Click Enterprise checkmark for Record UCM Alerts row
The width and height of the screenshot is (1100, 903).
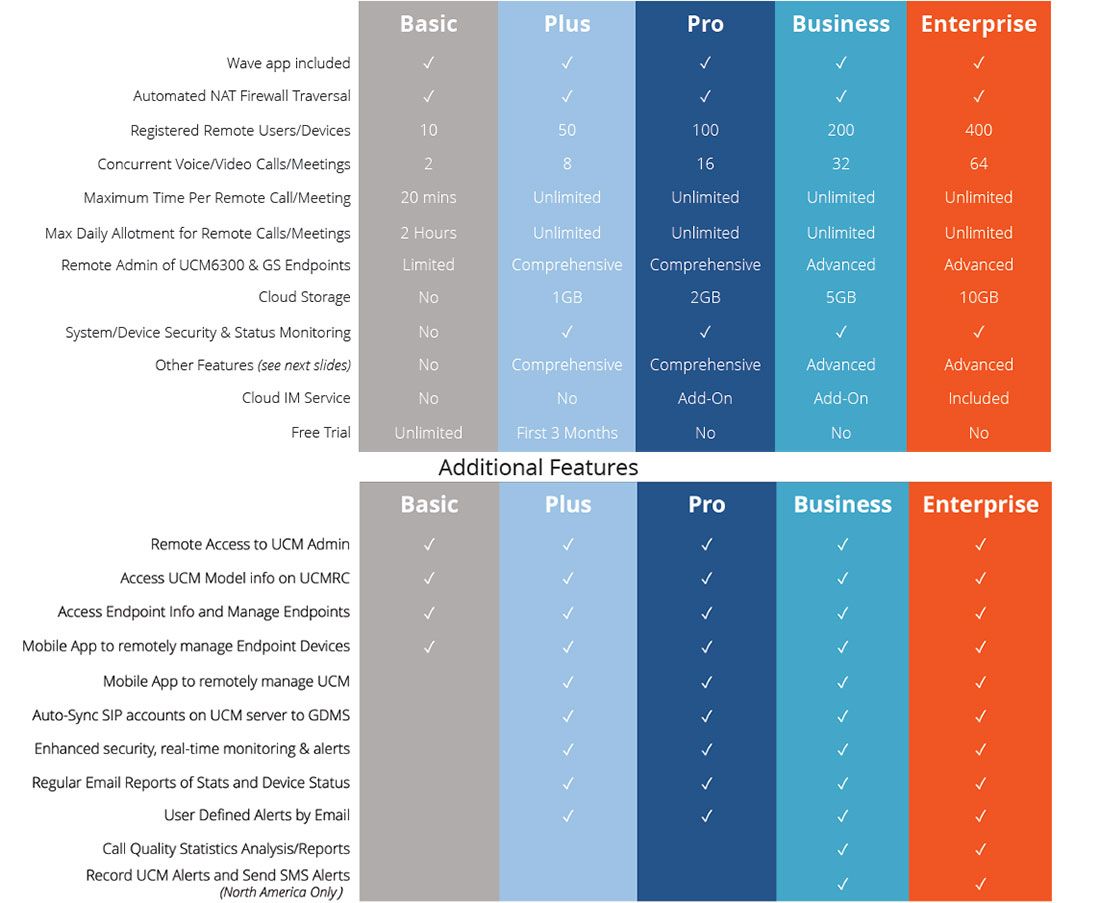[980, 883]
